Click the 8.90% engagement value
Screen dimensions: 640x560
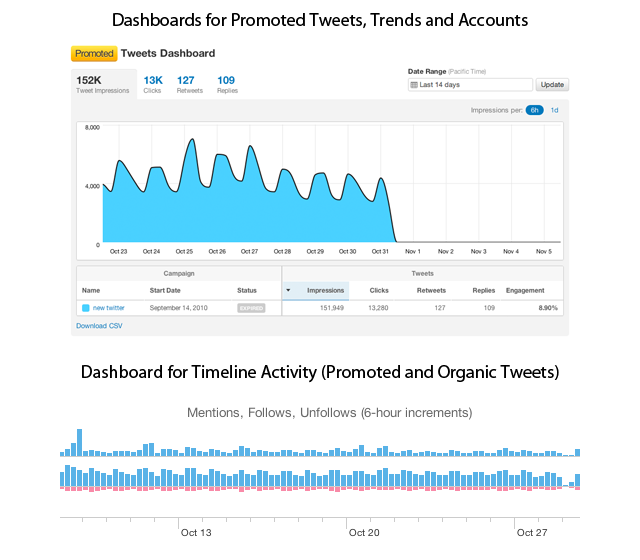click(548, 308)
